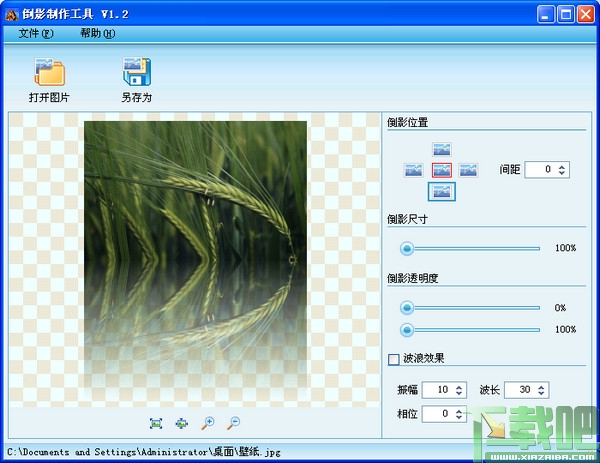The height and width of the screenshot is (463, 600).
Task: Enable the 波浪效果 wave effect checkbox
Action: tap(394, 359)
